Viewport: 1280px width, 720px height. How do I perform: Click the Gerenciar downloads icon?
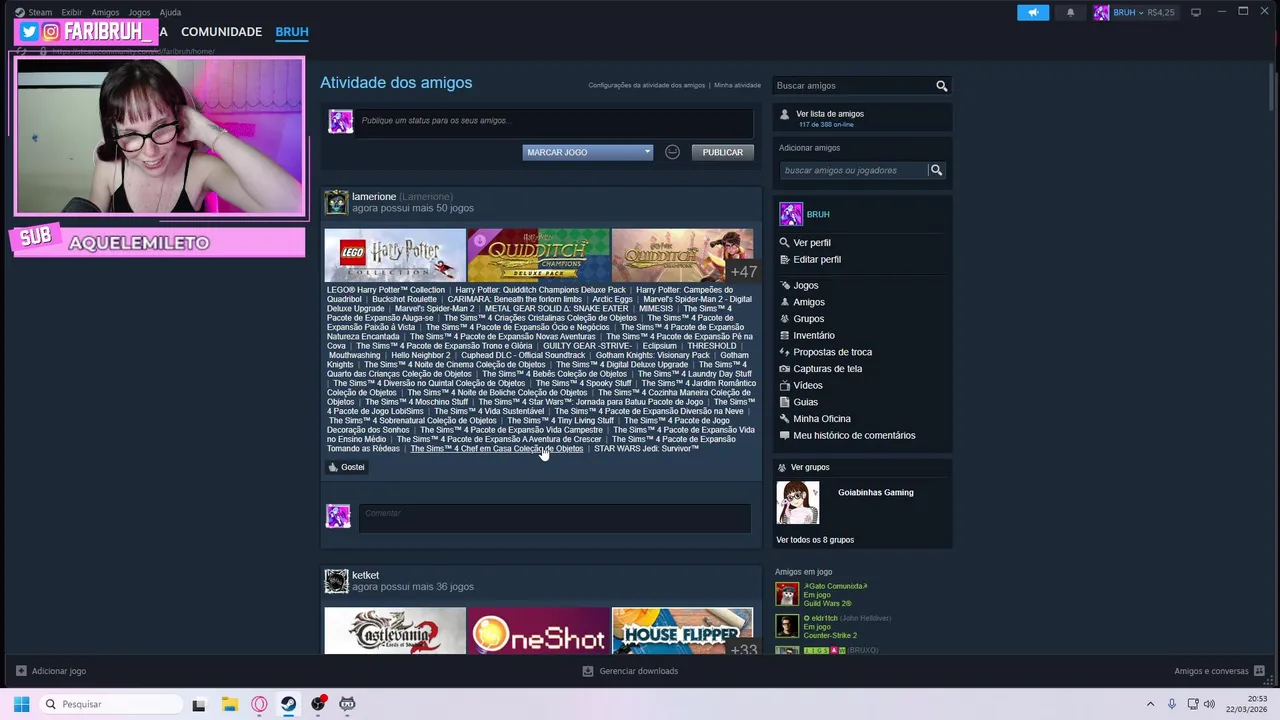point(588,671)
